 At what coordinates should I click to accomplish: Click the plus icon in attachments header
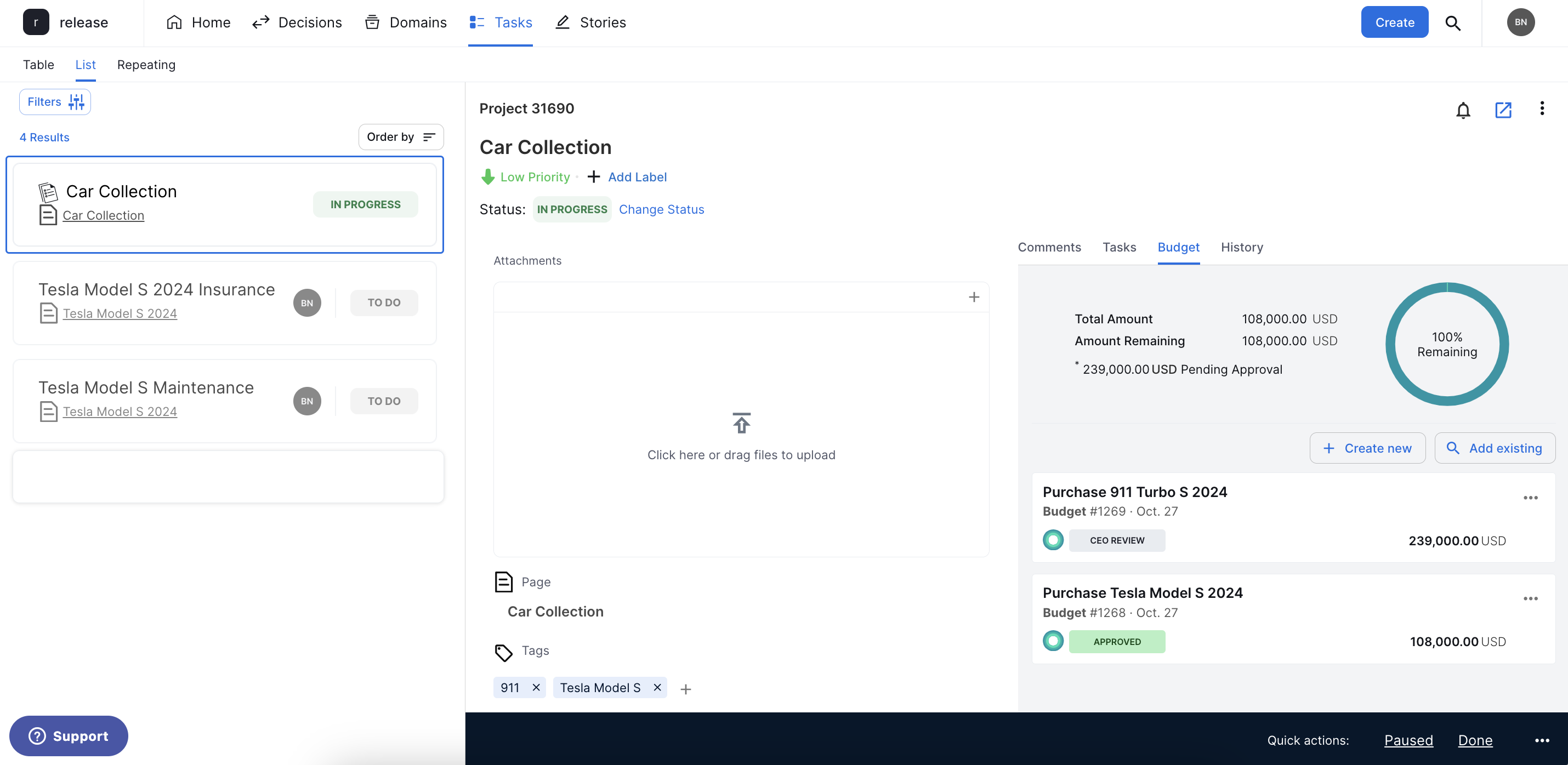974,297
